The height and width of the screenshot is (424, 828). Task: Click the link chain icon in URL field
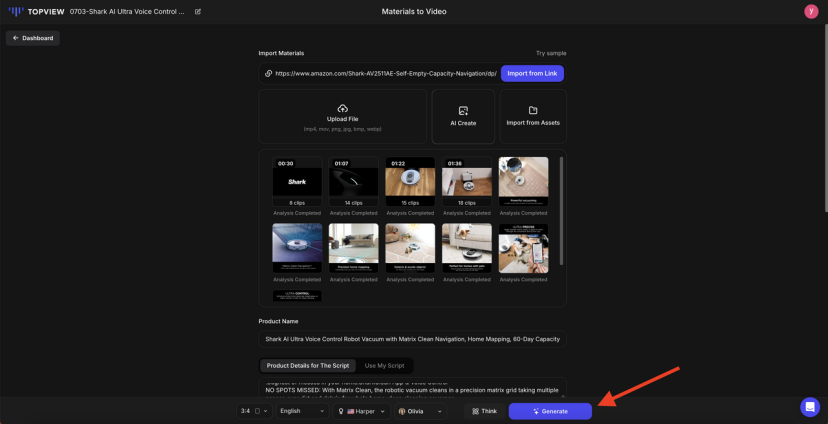click(x=268, y=73)
